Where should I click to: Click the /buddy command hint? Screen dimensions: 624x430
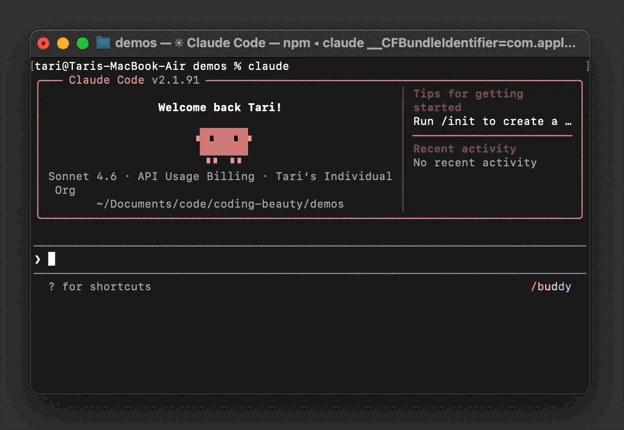point(551,286)
